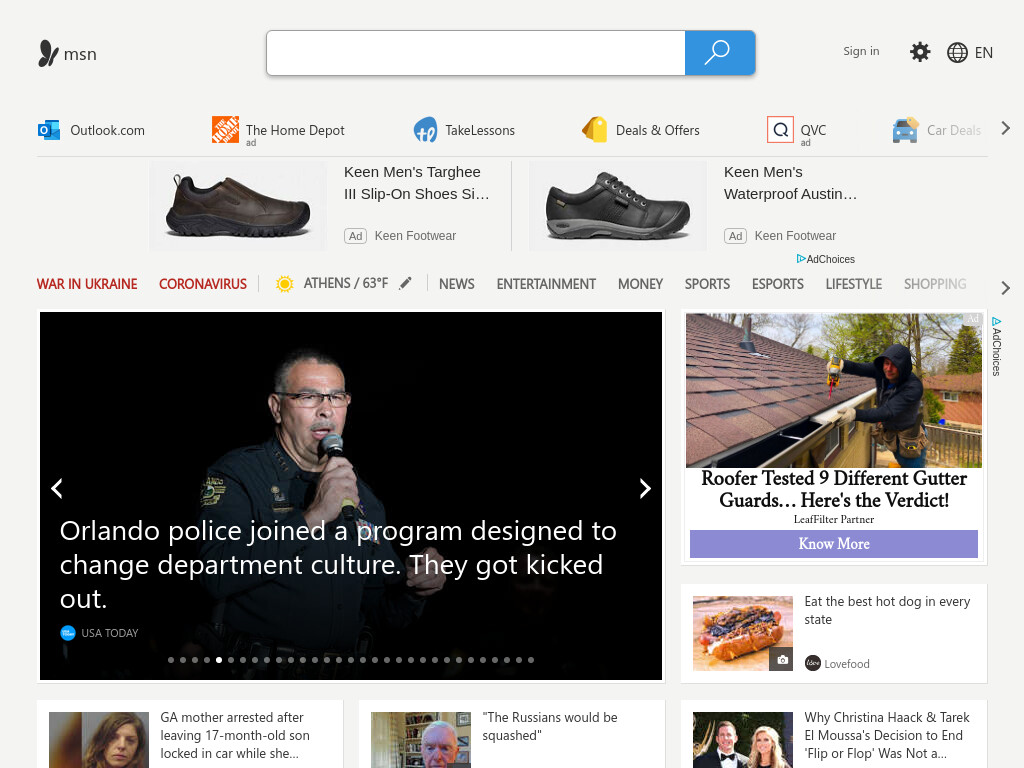This screenshot has width=1024, height=768.
Task: Click the globe language icon
Action: click(x=957, y=53)
